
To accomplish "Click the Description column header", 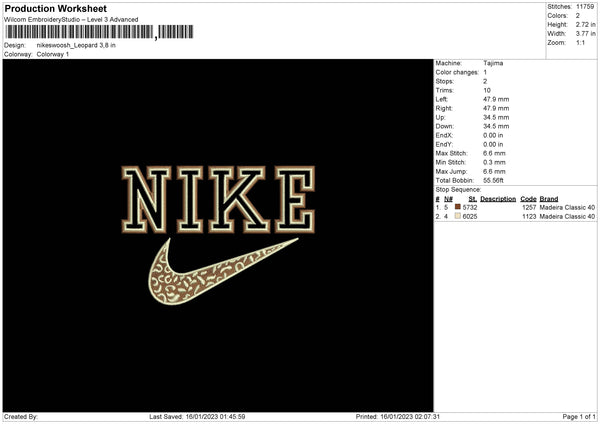I will pos(498,199).
